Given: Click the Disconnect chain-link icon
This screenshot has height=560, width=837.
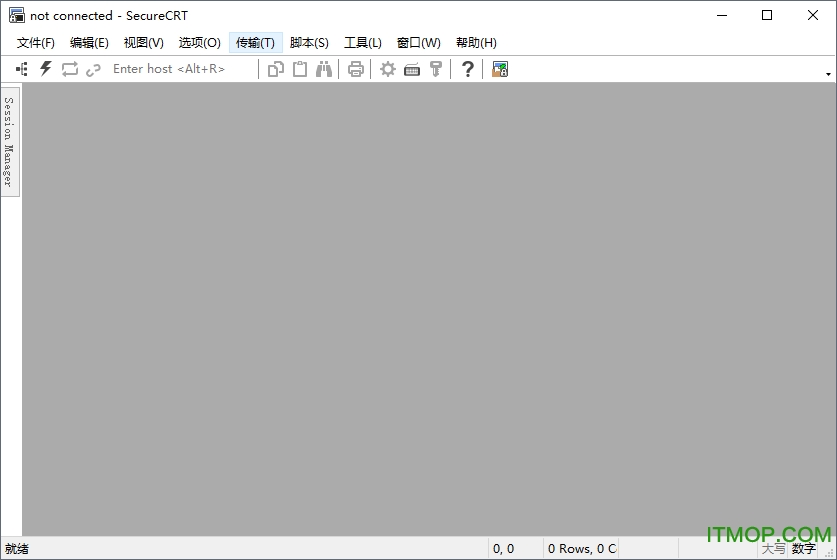Looking at the screenshot, I should pos(93,69).
